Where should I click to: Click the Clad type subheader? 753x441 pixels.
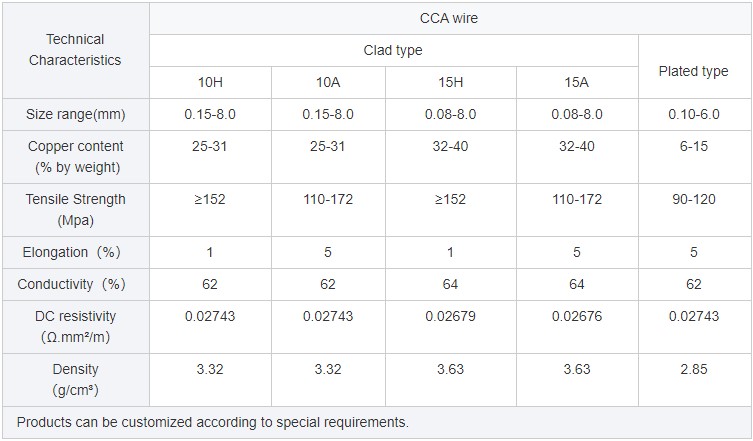[x=393, y=50]
